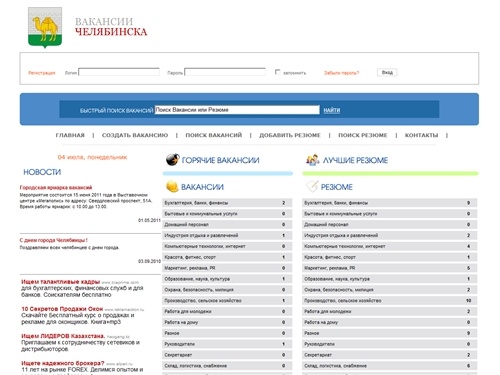Screen dimensions: 500x375
Task: Open the КОНТАКТЫ menu item
Action: [421, 135]
